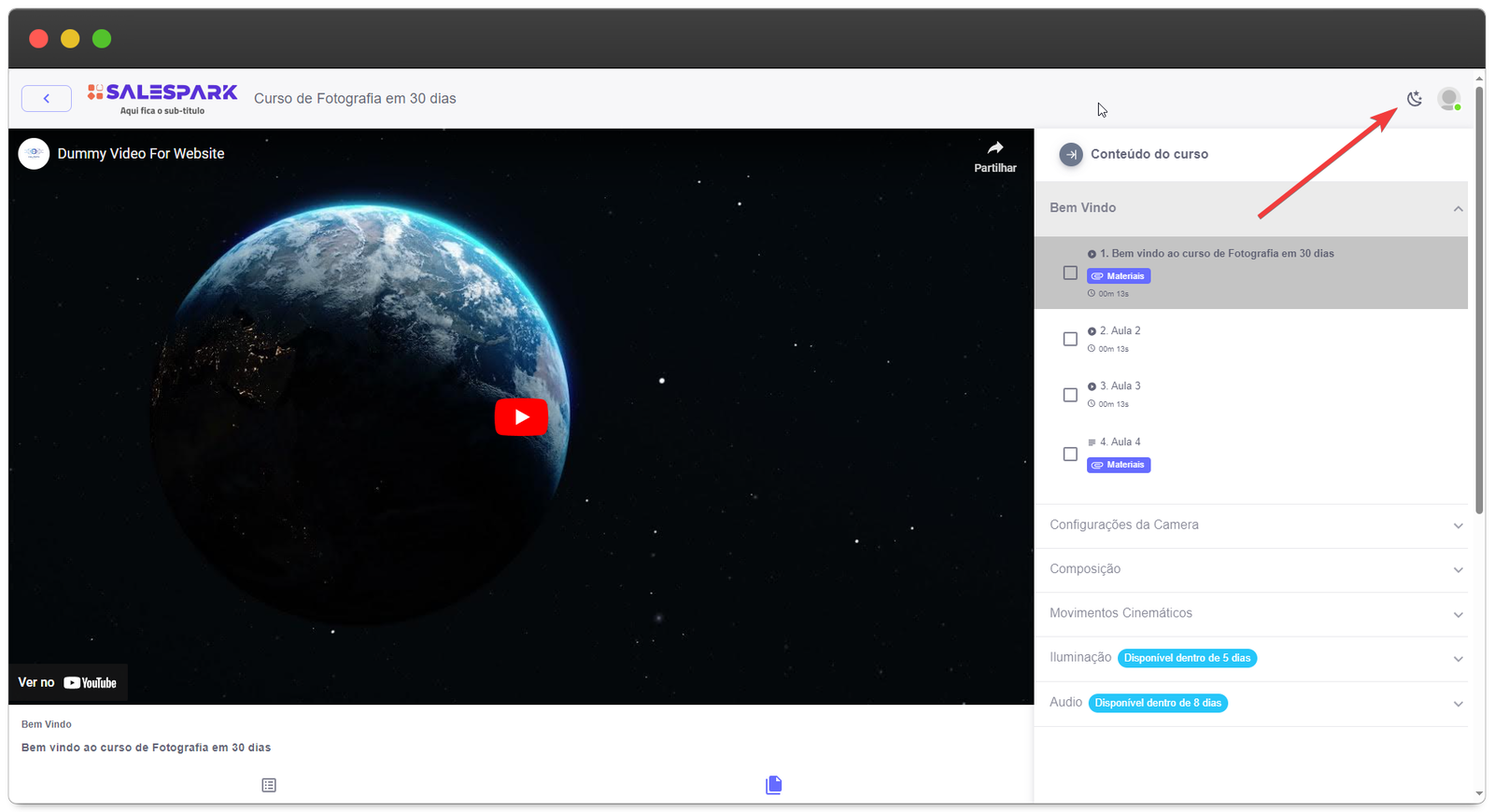The width and height of the screenshot is (1494, 812).
Task: Click the Materiais badge under Aula 4
Action: tap(1119, 465)
